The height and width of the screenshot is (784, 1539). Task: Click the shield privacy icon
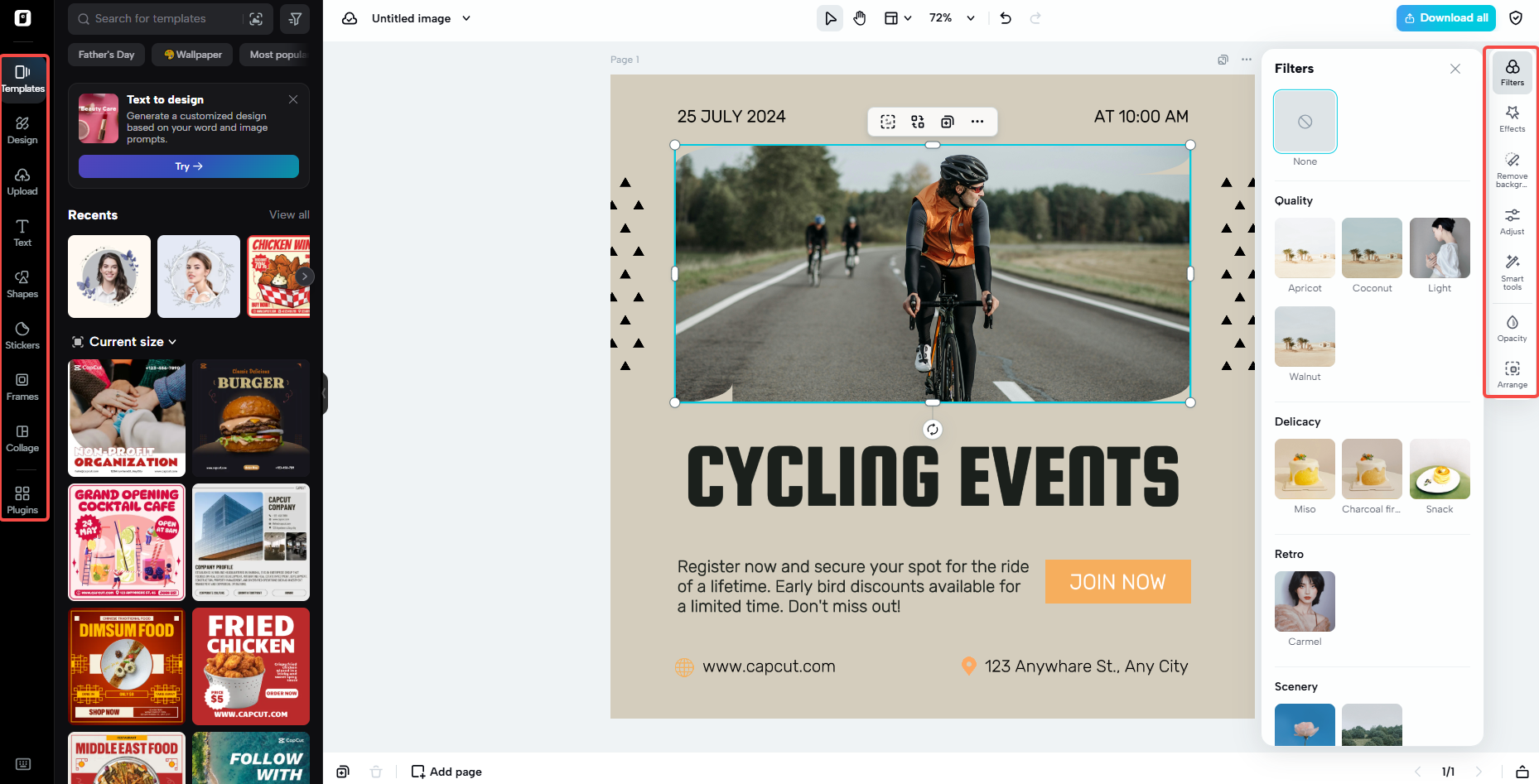pyautogui.click(x=1516, y=18)
